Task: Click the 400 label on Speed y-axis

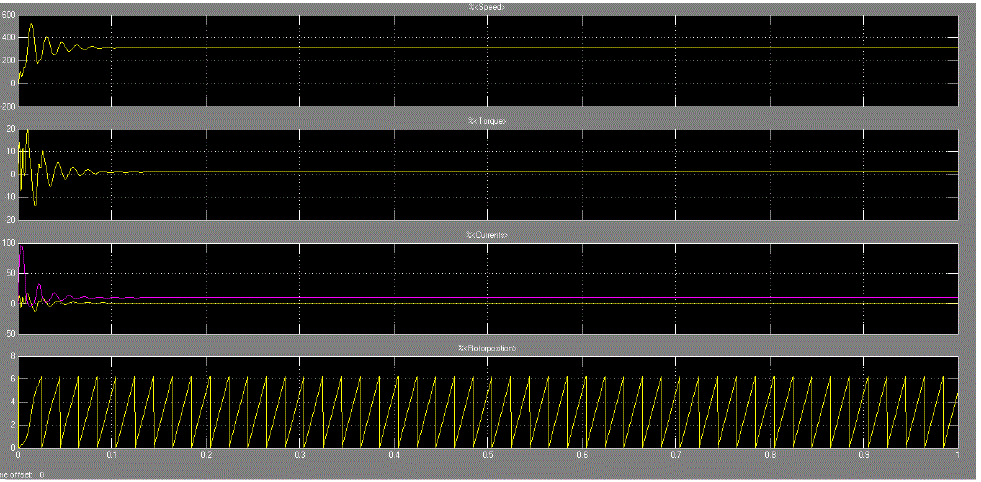Action: click(x=8, y=38)
